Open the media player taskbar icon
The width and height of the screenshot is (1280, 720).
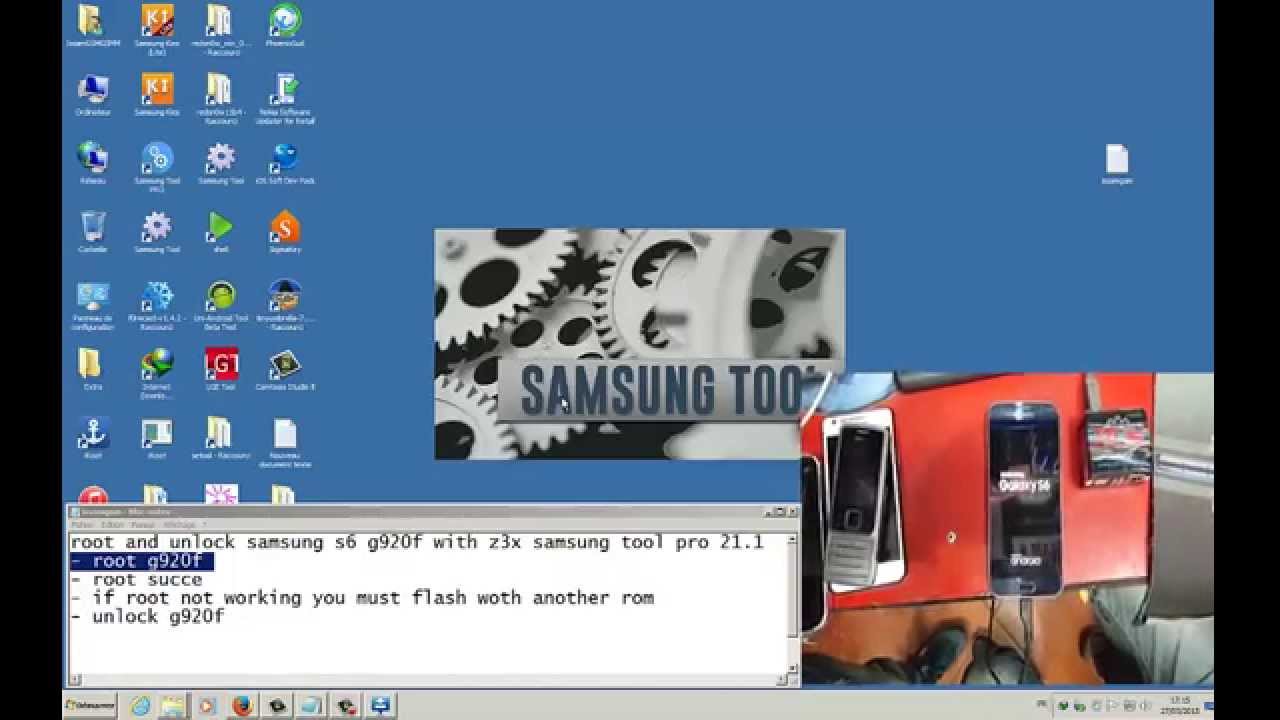(207, 706)
